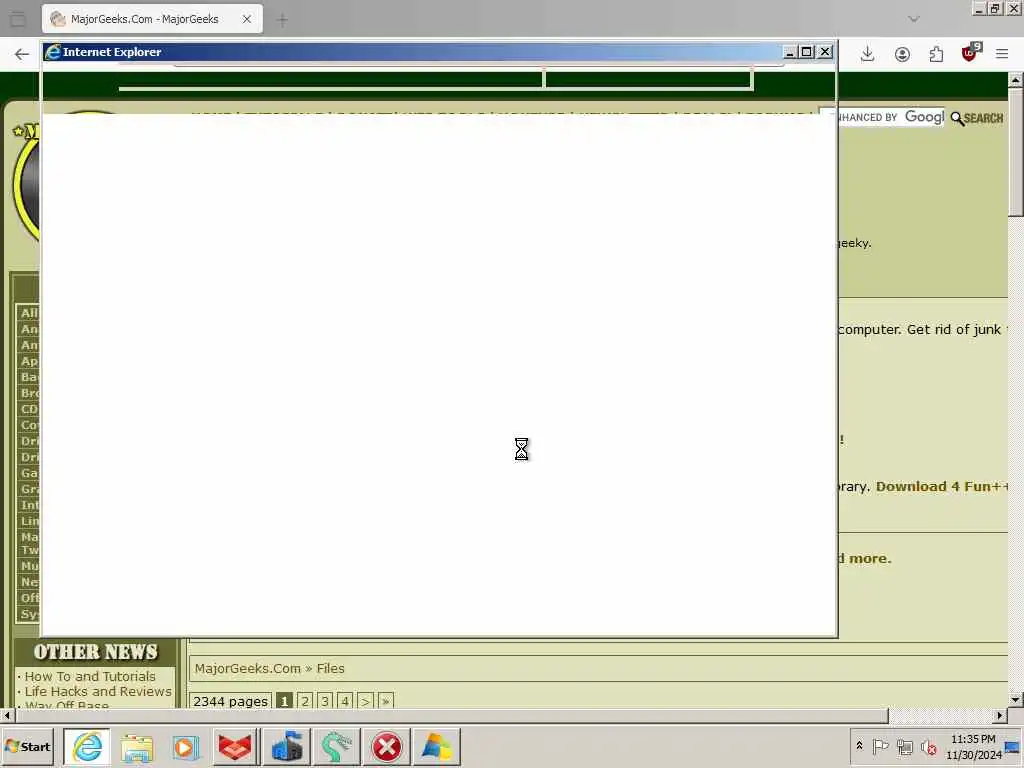The height and width of the screenshot is (768, 1024).
Task: Click the colorful Windows flag taskbar icon
Action: pos(436,746)
